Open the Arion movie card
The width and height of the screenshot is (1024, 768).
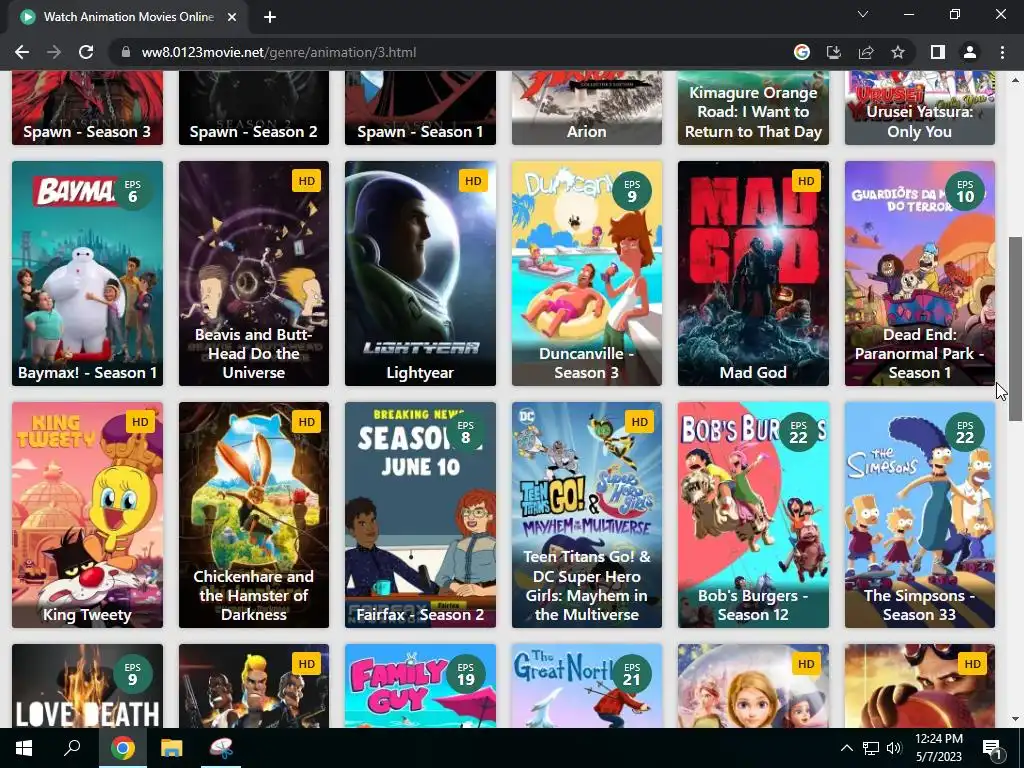(x=586, y=108)
